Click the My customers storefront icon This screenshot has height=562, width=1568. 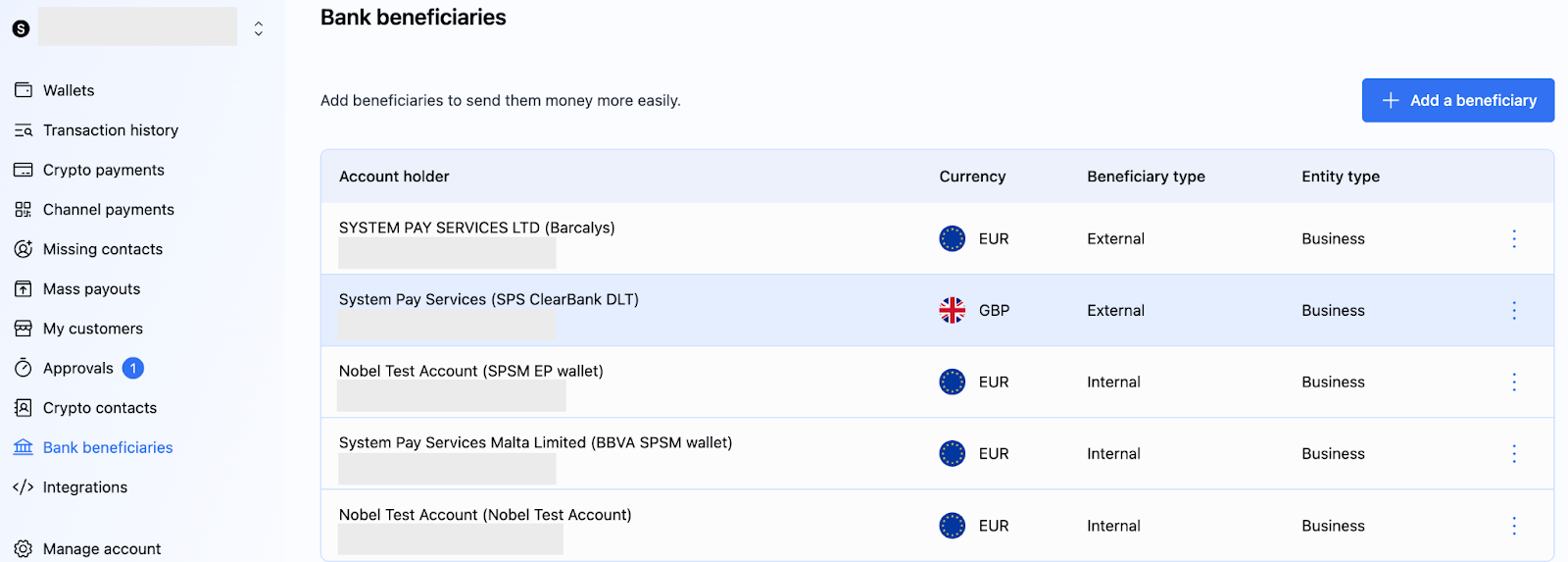24,329
